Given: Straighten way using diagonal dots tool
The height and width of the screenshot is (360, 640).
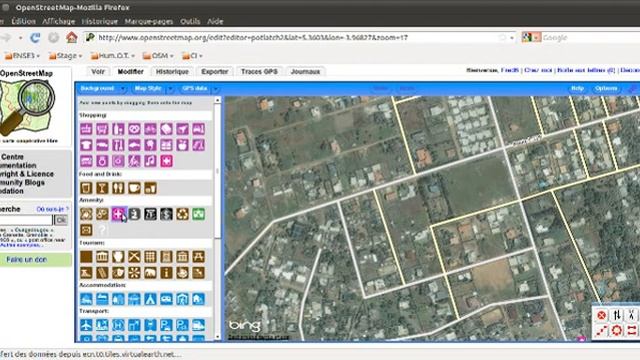Looking at the screenshot, I should click(x=601, y=330).
